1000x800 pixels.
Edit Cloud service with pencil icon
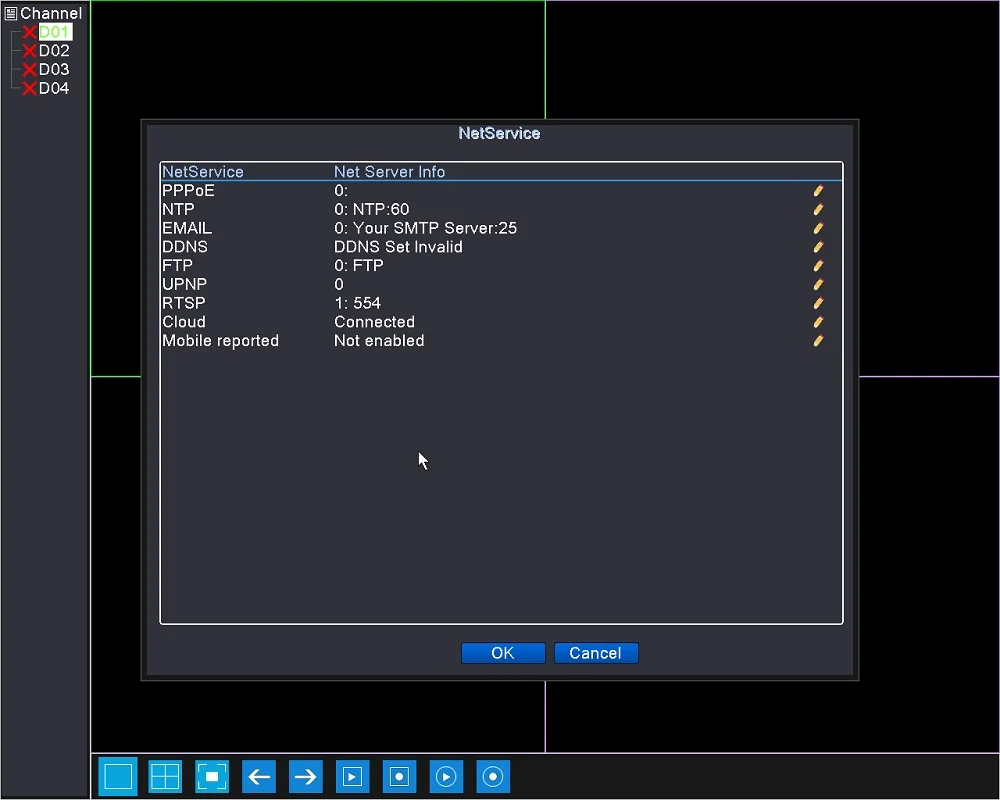[818, 322]
